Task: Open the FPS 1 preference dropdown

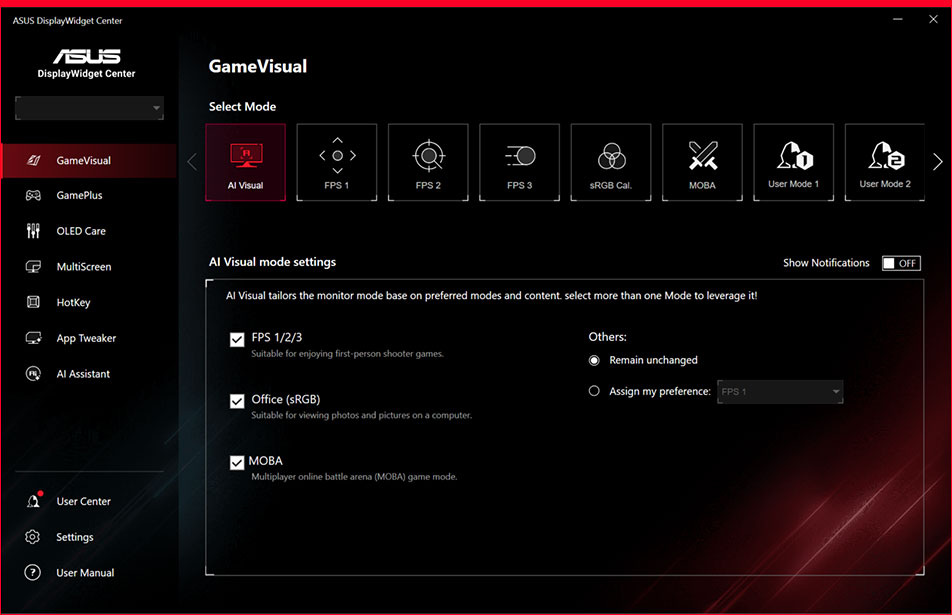Action: point(780,392)
